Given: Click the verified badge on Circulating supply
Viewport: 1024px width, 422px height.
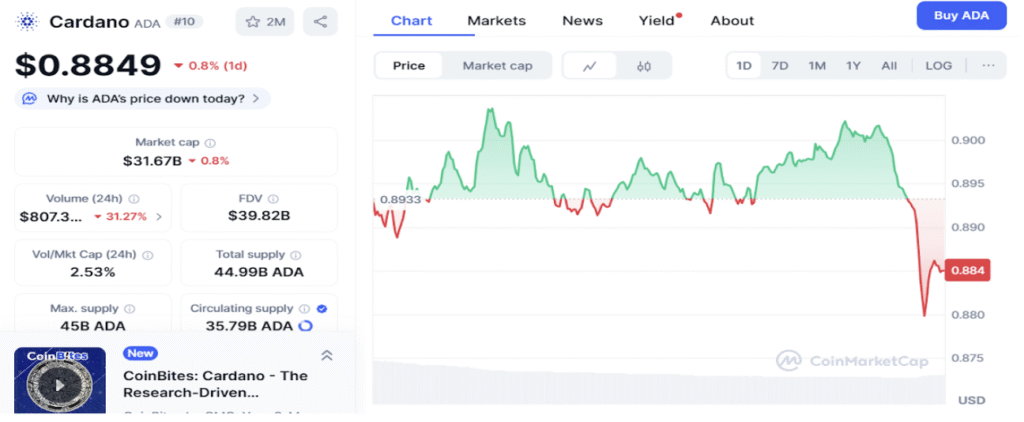Looking at the screenshot, I should click(x=322, y=308).
